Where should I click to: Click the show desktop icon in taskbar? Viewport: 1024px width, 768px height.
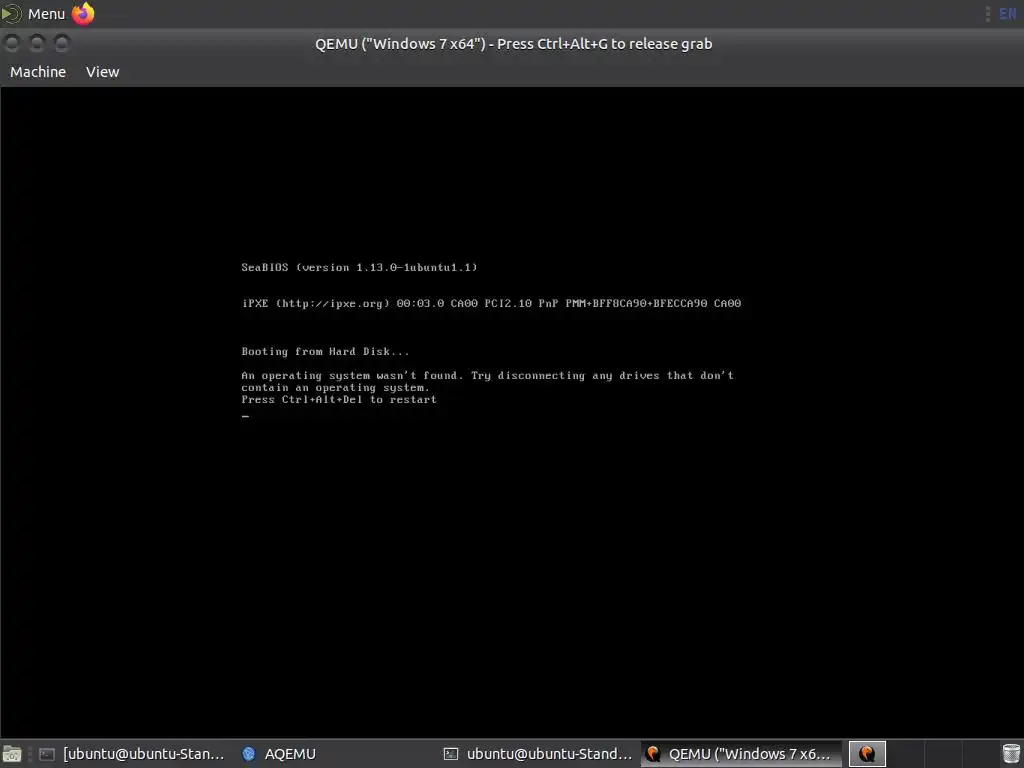point(12,754)
